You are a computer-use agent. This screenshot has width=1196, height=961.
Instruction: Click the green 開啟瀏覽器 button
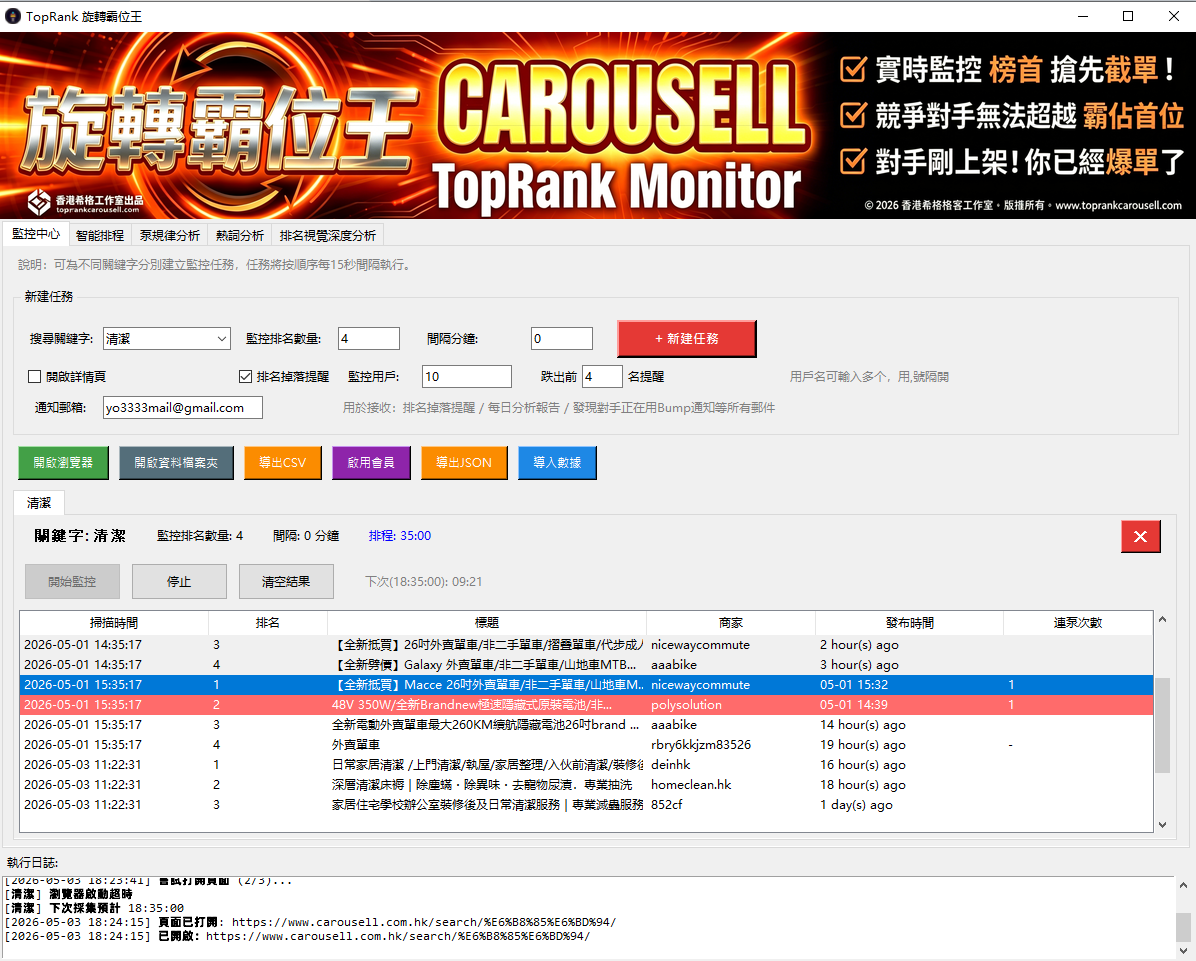coord(63,463)
